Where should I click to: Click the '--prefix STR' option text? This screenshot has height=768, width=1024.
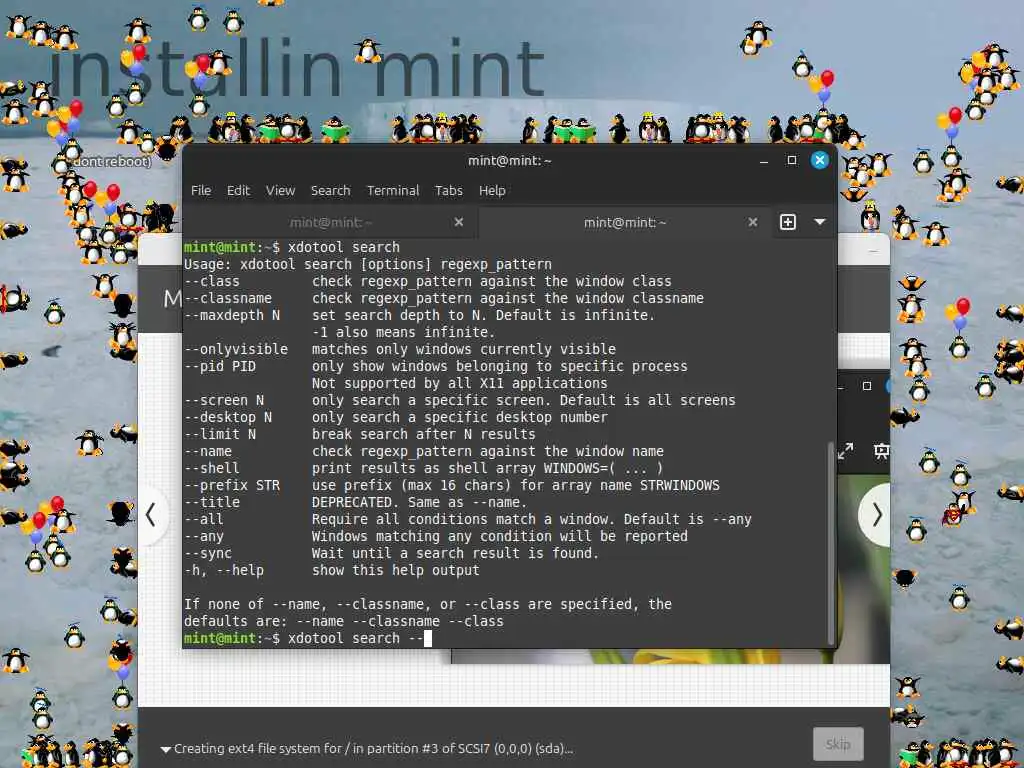click(232, 485)
